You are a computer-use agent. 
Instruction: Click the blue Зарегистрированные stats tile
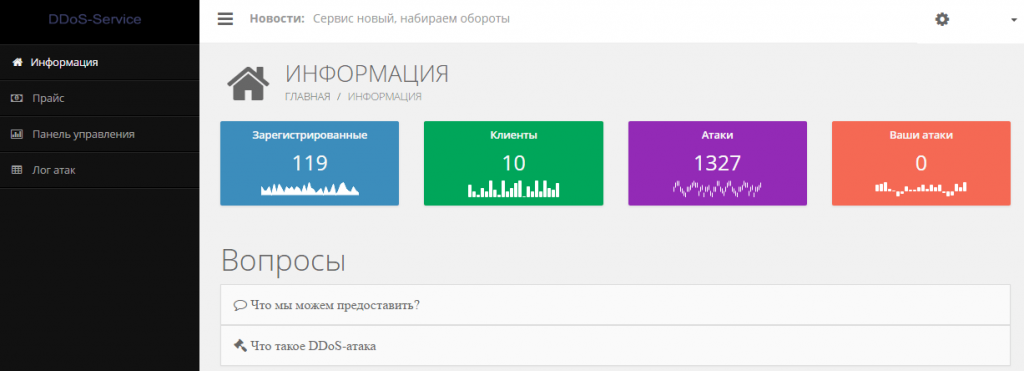310,163
